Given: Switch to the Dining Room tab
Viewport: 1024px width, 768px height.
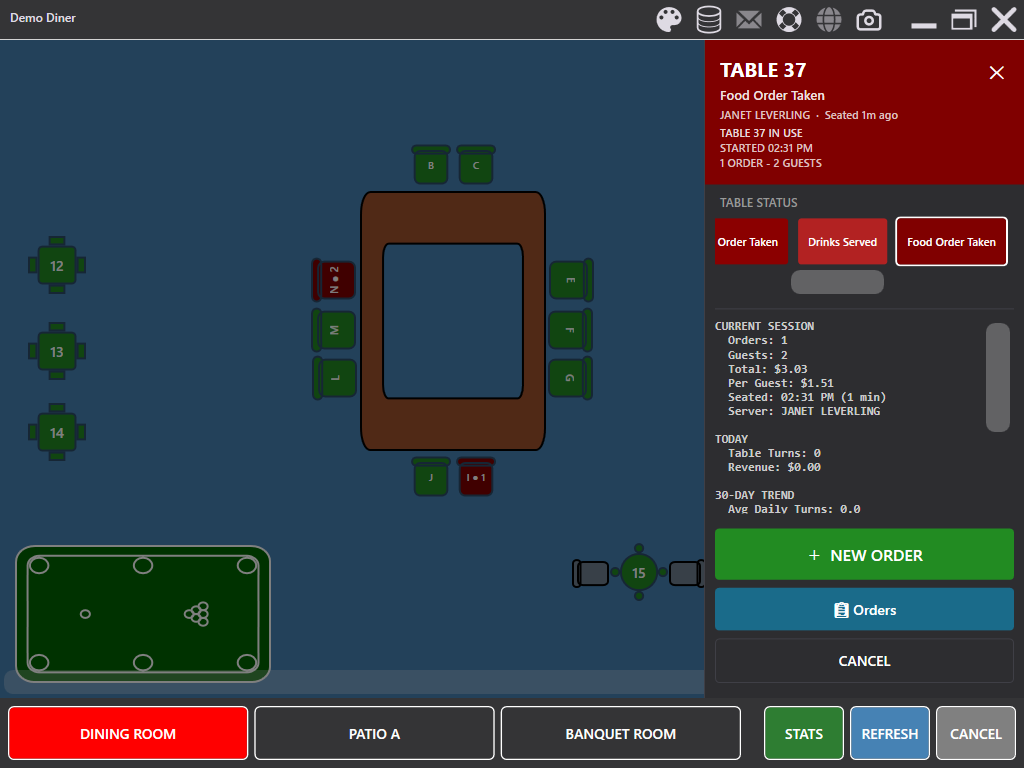Looking at the screenshot, I should 128,734.
